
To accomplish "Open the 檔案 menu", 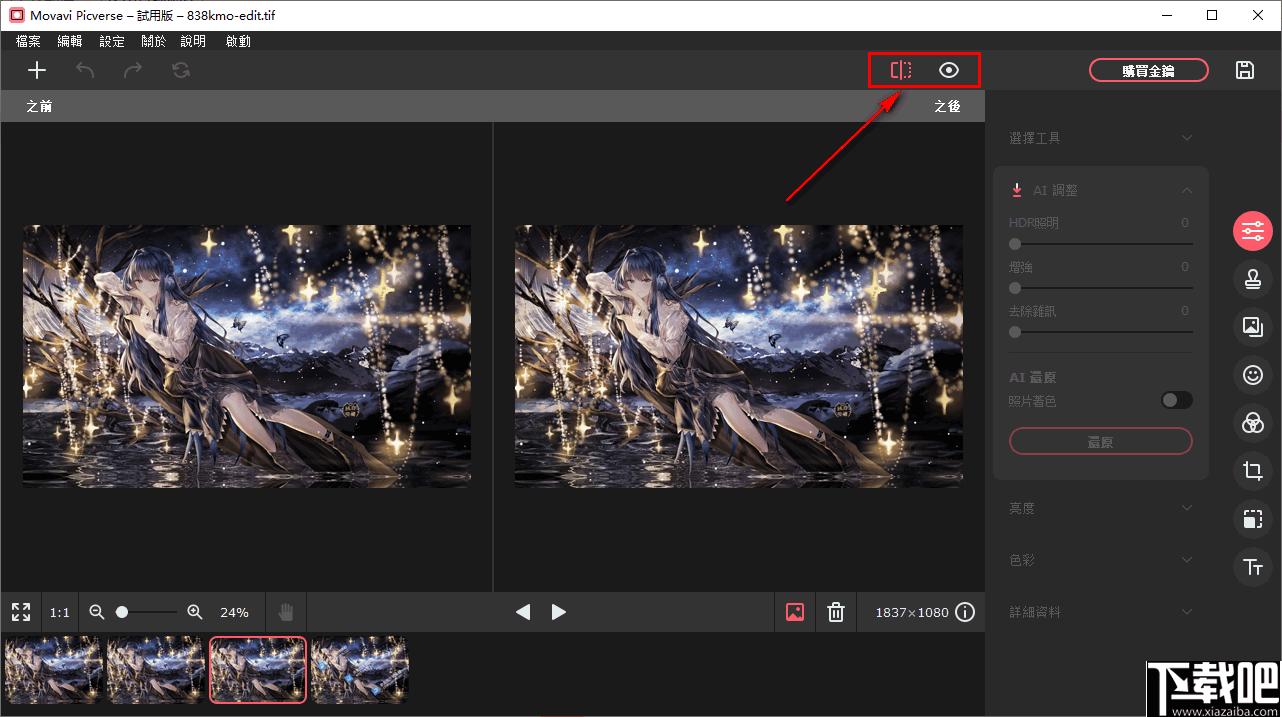I will click(29, 41).
